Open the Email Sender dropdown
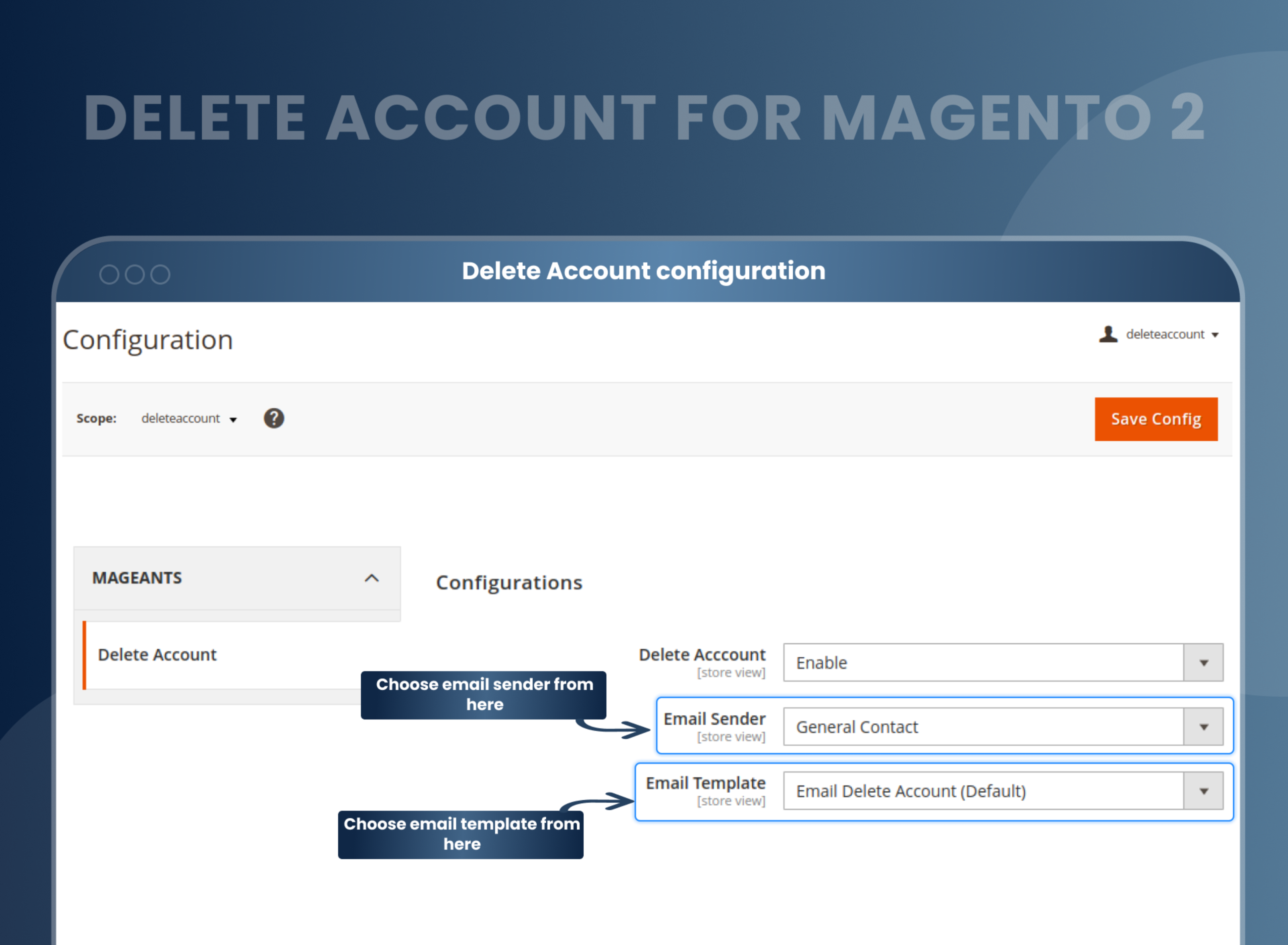Viewport: 1288px width, 945px height. [1003, 727]
